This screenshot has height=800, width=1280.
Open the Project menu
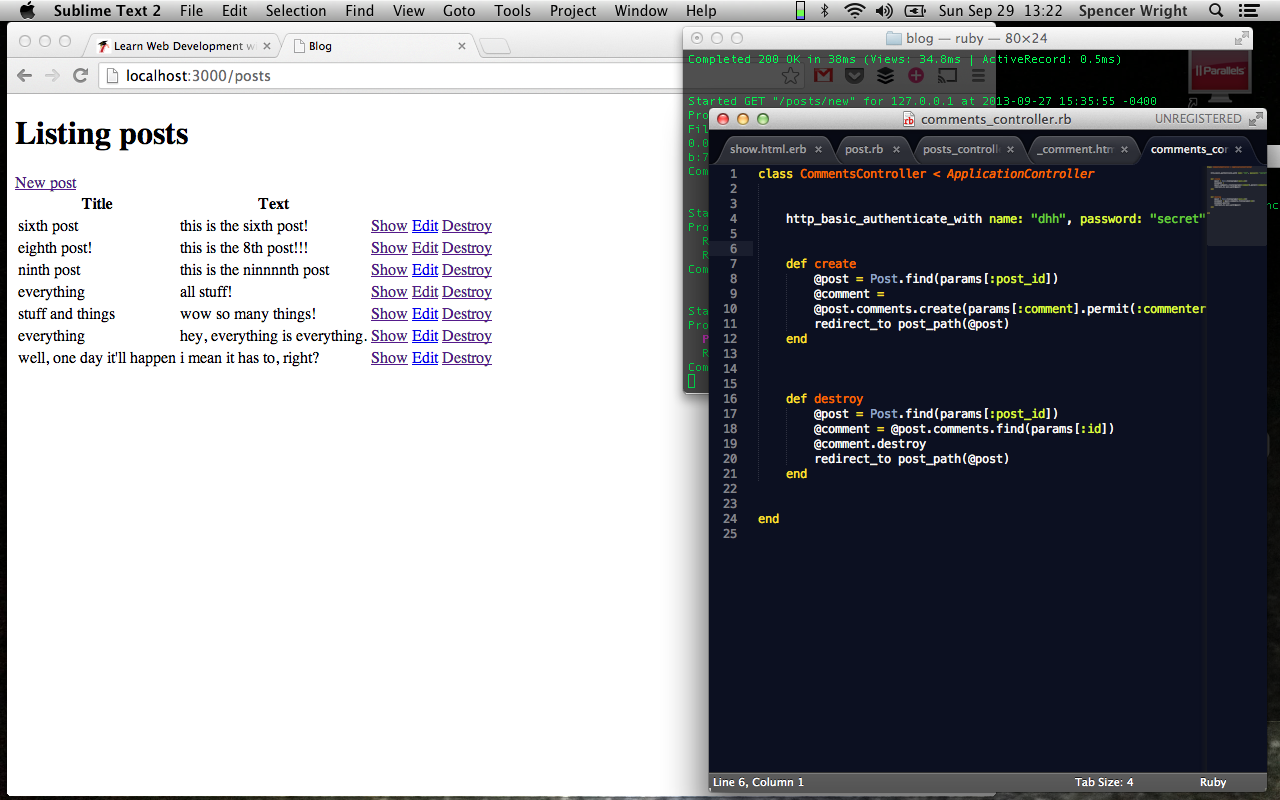click(x=573, y=11)
